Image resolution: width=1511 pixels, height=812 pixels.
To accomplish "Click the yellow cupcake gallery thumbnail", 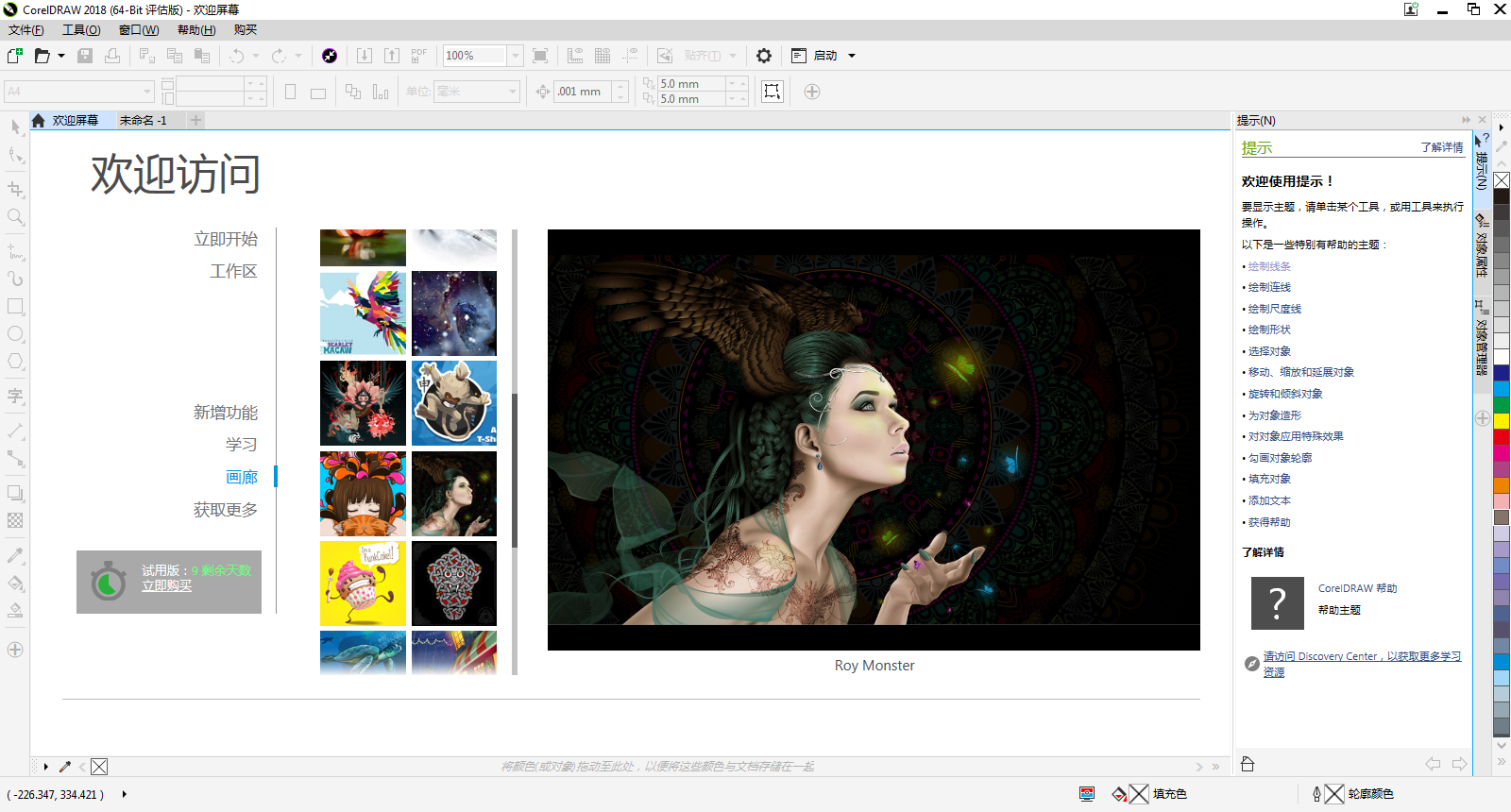I will [363, 584].
